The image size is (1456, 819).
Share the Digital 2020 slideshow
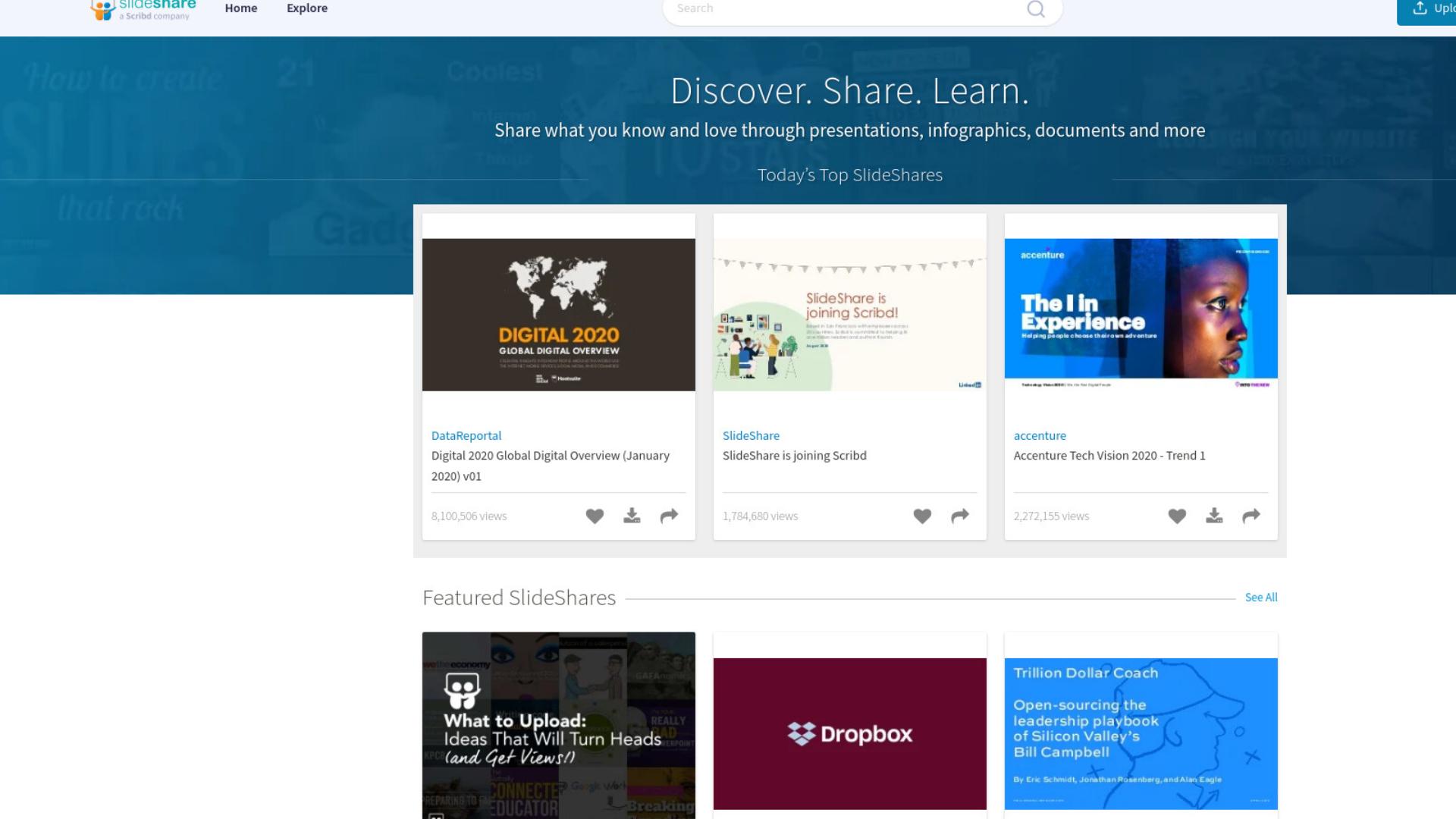(x=669, y=516)
